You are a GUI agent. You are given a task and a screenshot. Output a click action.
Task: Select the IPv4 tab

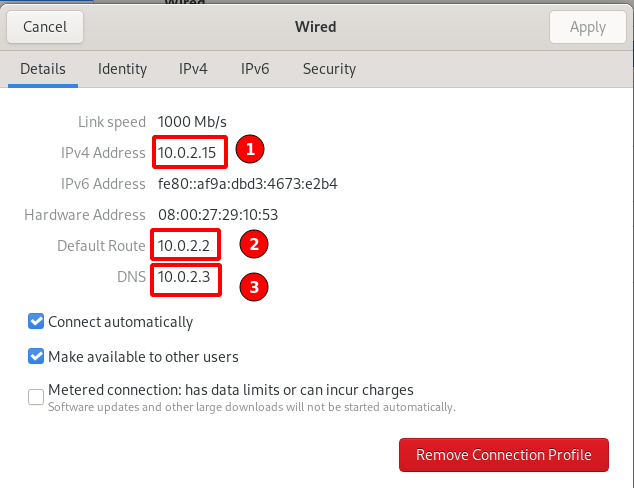coord(193,69)
